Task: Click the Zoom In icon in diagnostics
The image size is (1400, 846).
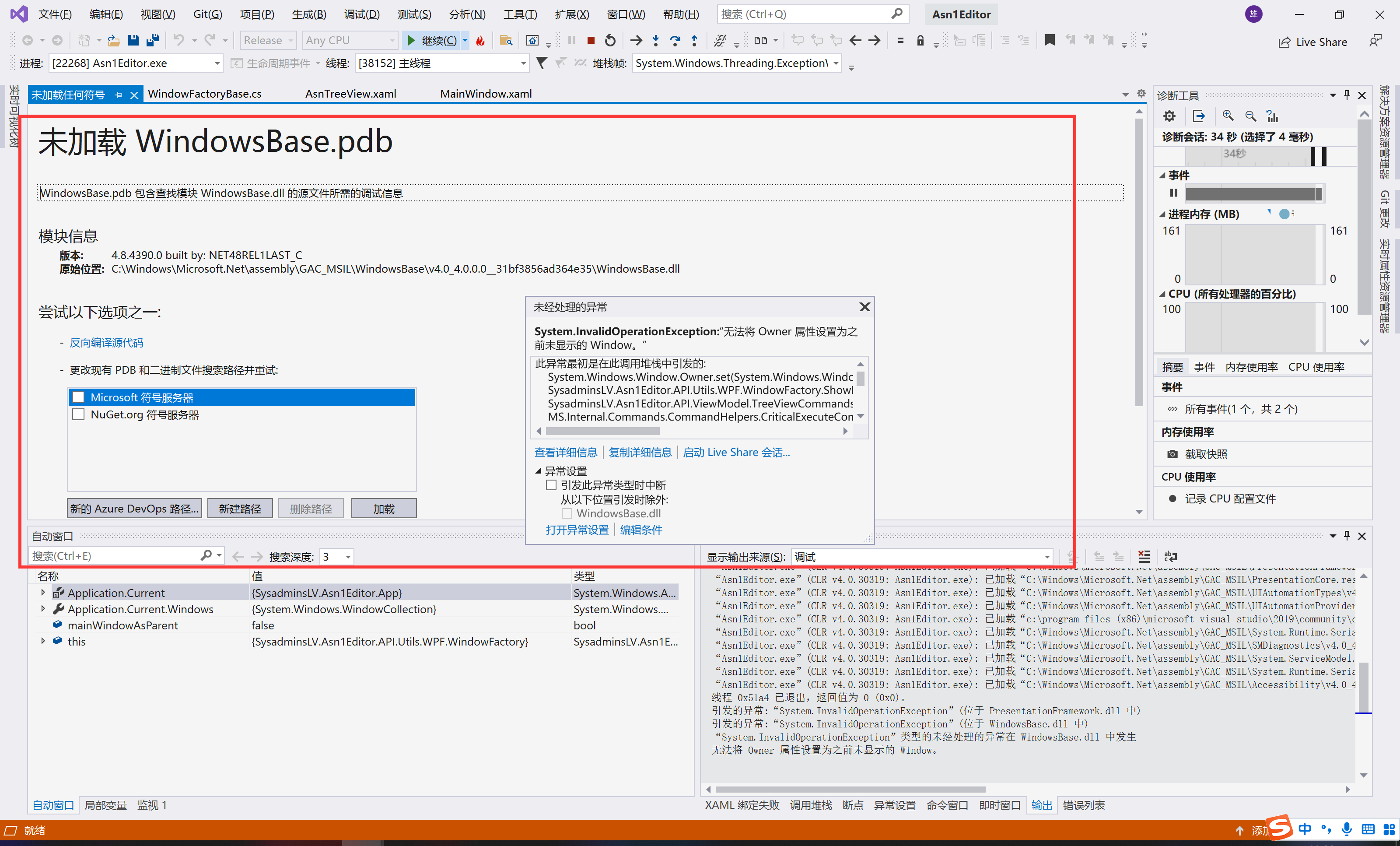Action: [1228, 116]
